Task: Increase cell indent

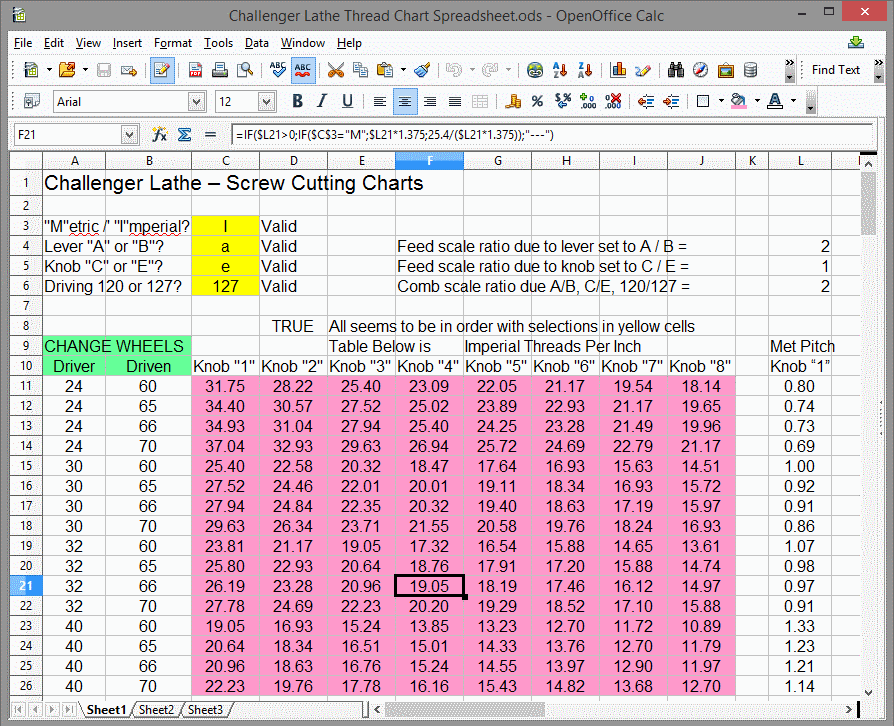Action: [x=671, y=102]
